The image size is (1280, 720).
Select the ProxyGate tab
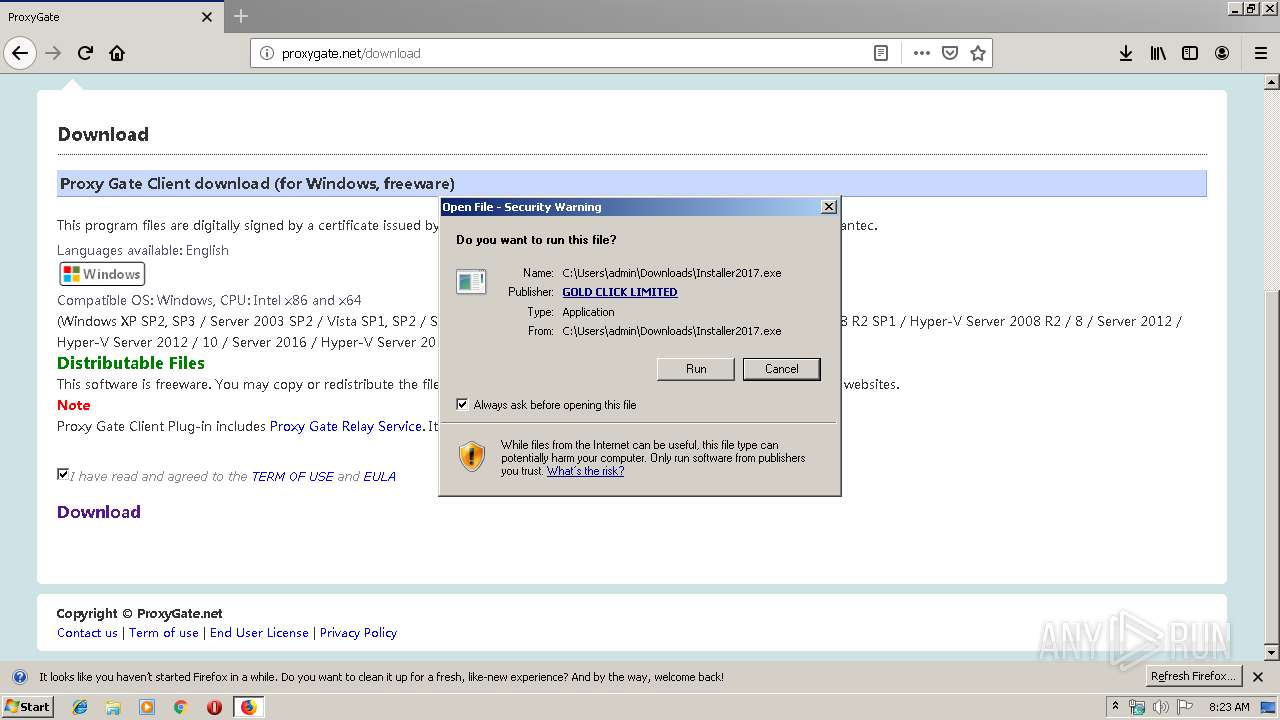pos(110,17)
